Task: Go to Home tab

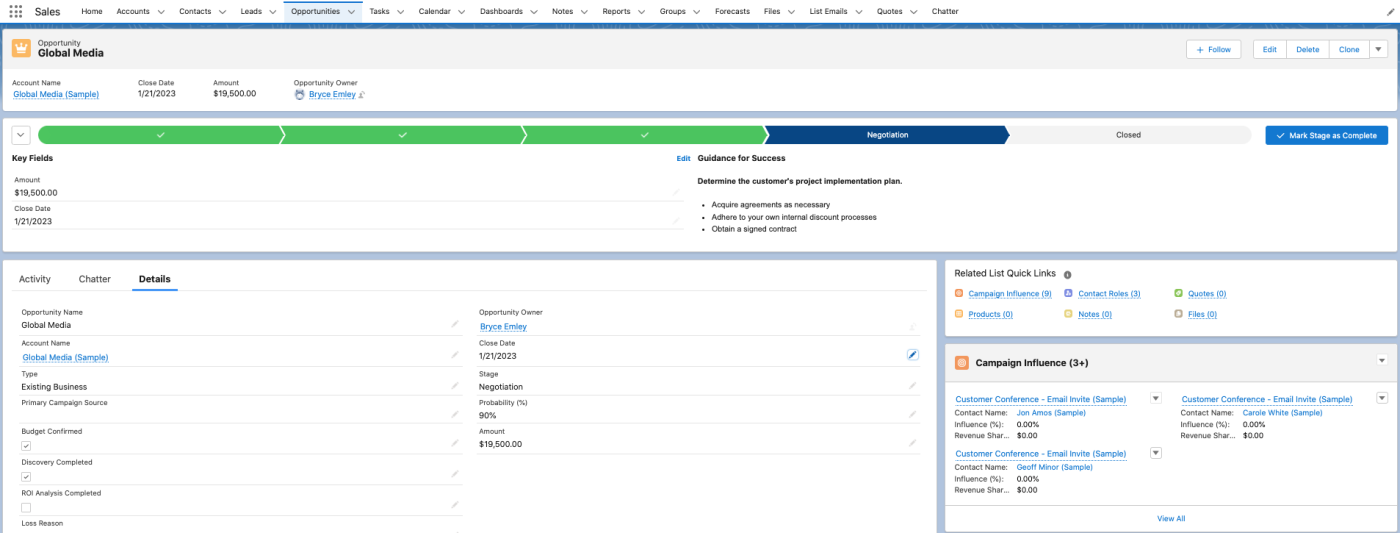Action: pos(92,11)
